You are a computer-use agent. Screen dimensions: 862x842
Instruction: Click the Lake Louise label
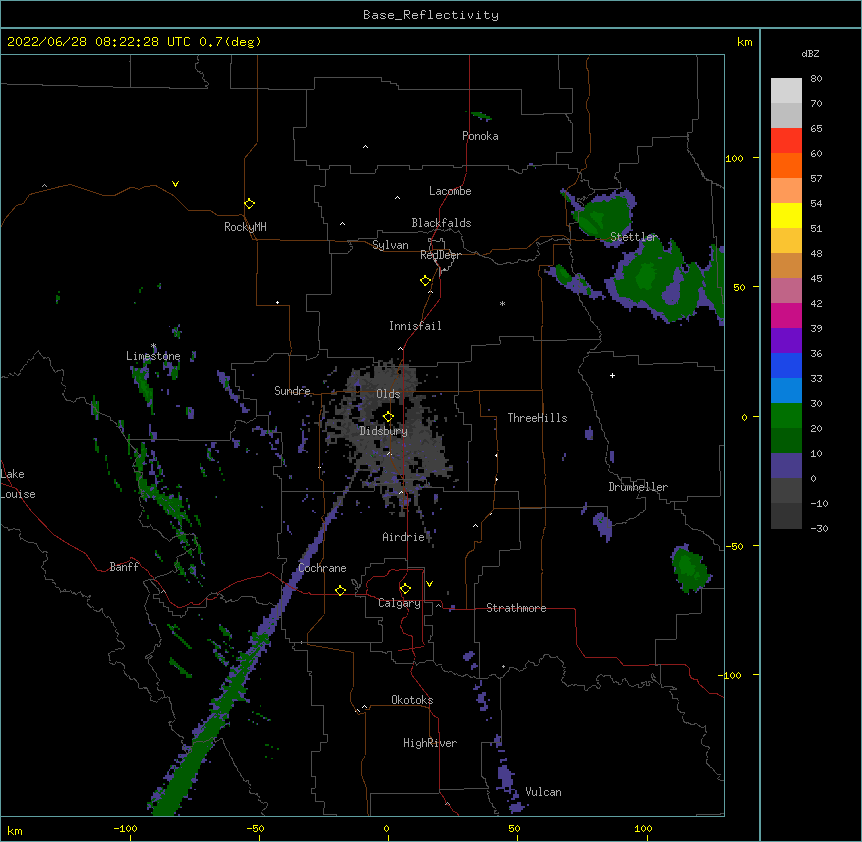point(18,484)
